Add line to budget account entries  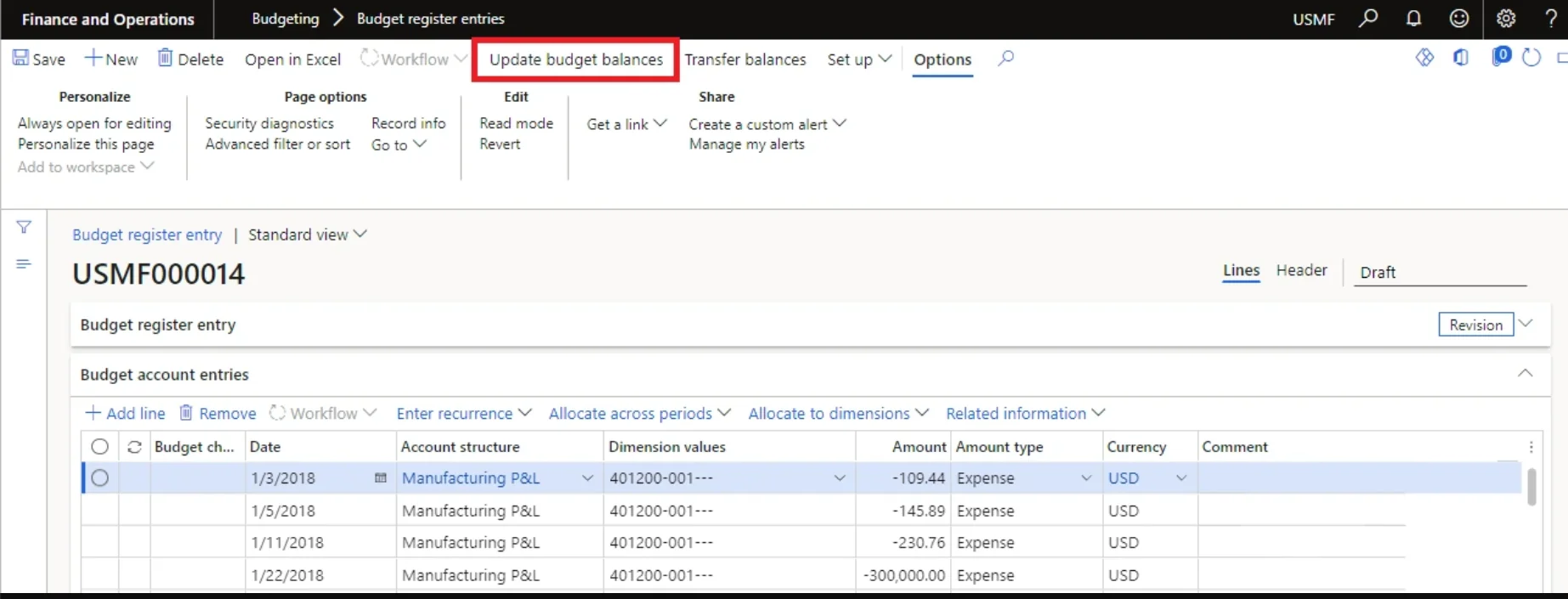point(125,414)
